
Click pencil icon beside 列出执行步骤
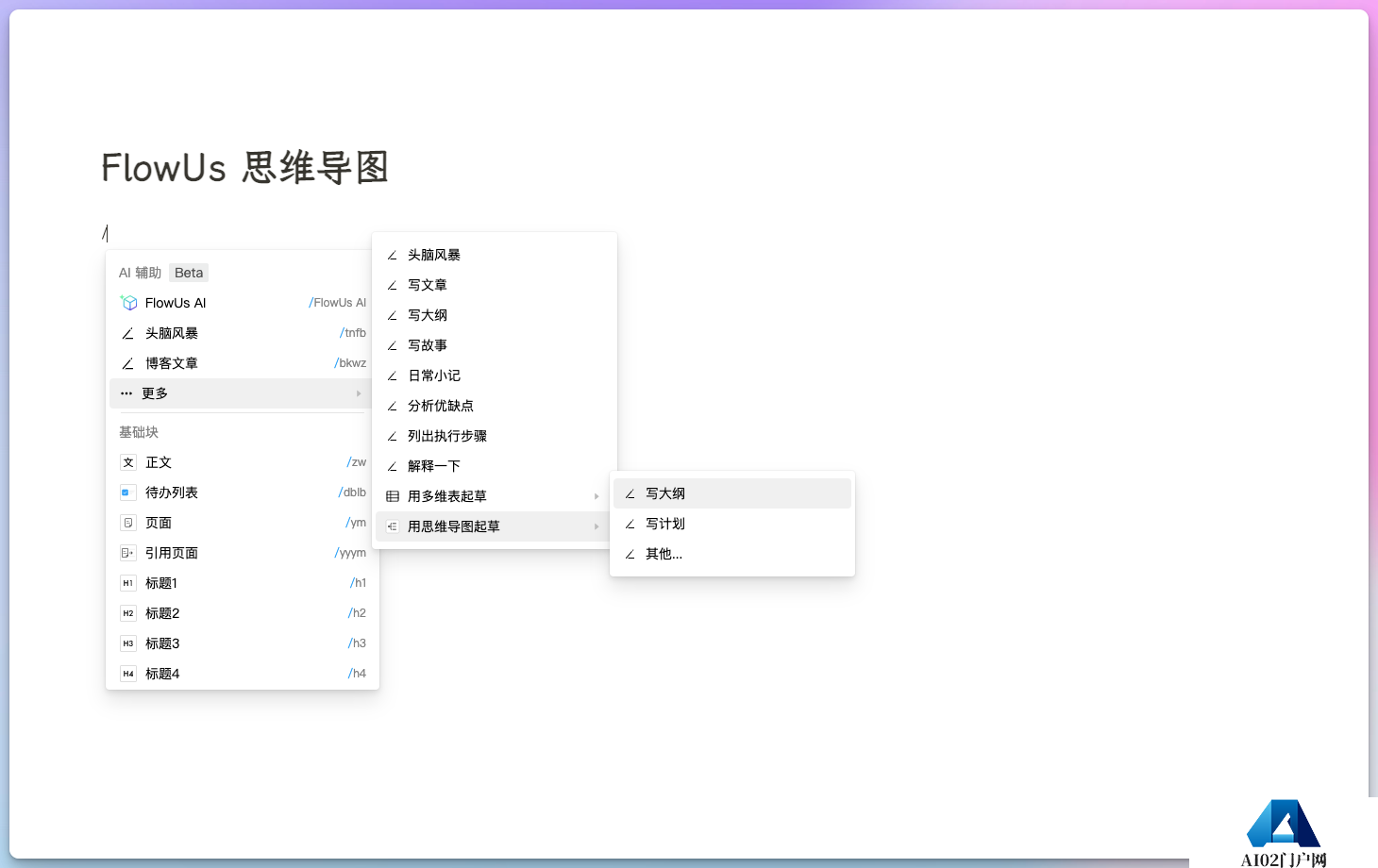(x=392, y=436)
